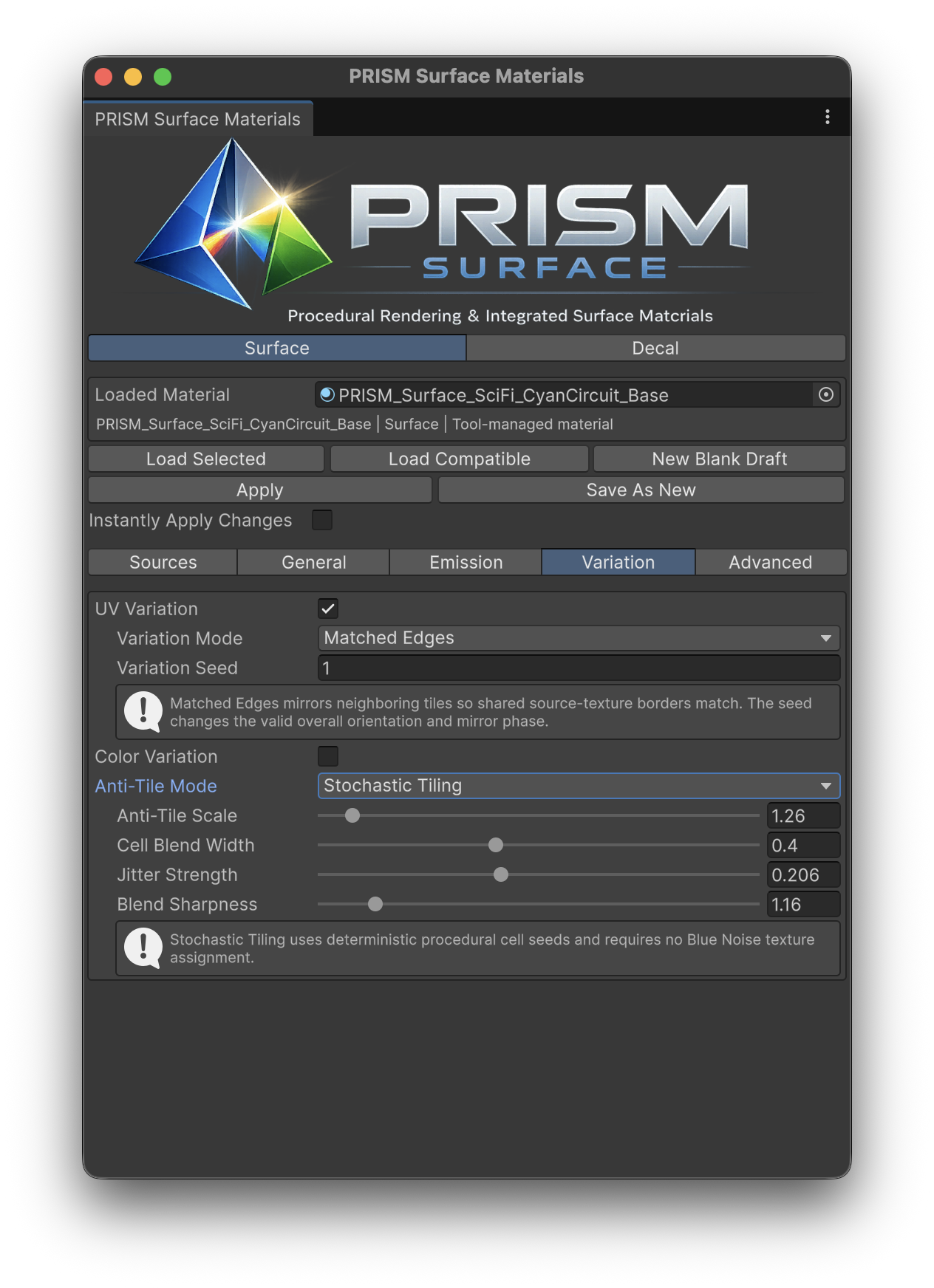This screenshot has height=1288, width=934.
Task: Select the PRISM Surface Materials window tab
Action: 198,119
